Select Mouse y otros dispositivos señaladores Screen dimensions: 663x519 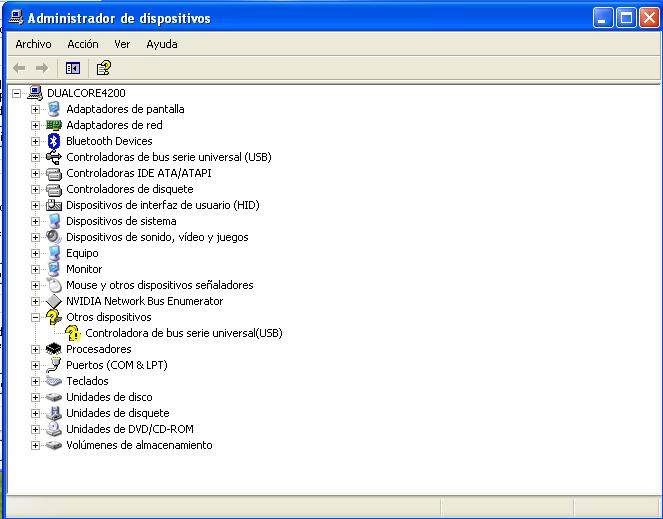pyautogui.click(x=160, y=285)
